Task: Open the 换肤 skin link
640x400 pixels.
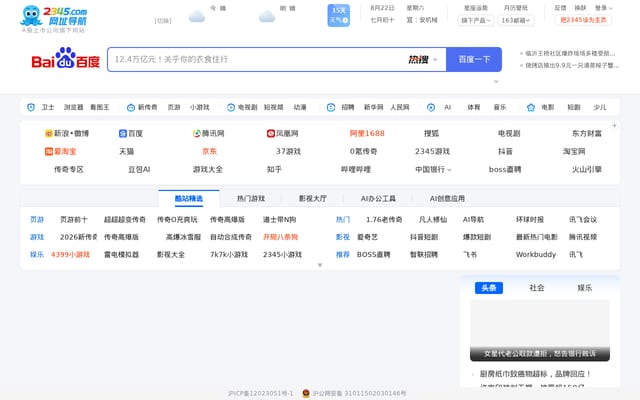Action: pos(580,8)
